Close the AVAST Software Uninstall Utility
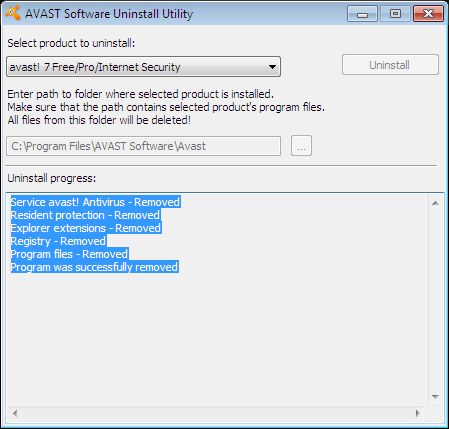 pos(428,14)
